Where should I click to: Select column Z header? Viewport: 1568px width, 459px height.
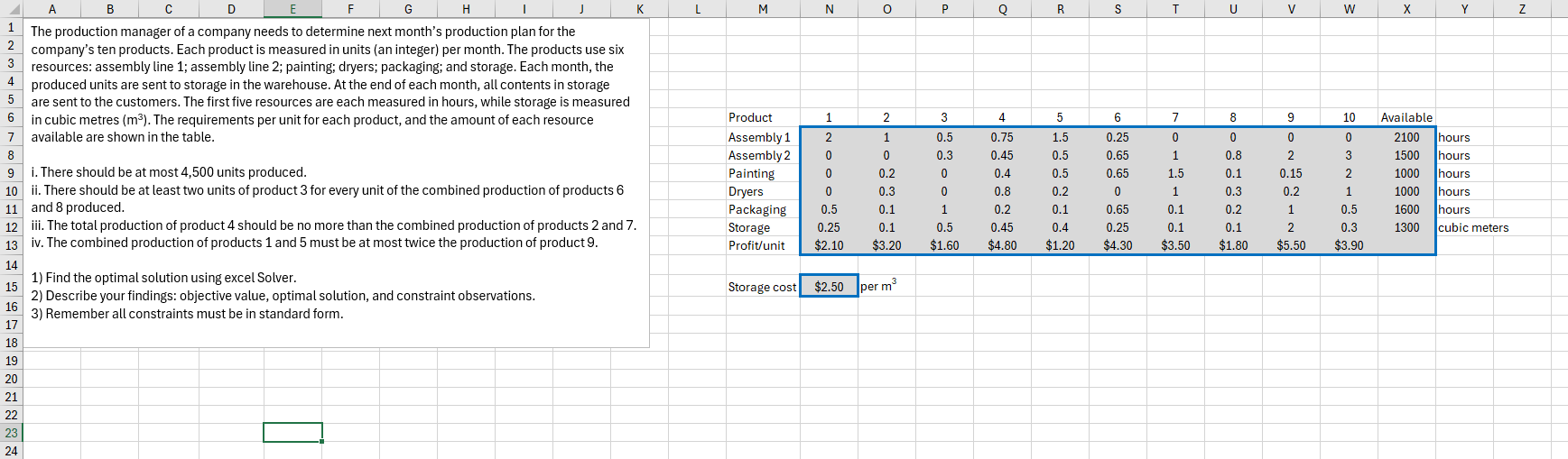pyautogui.click(x=1522, y=8)
